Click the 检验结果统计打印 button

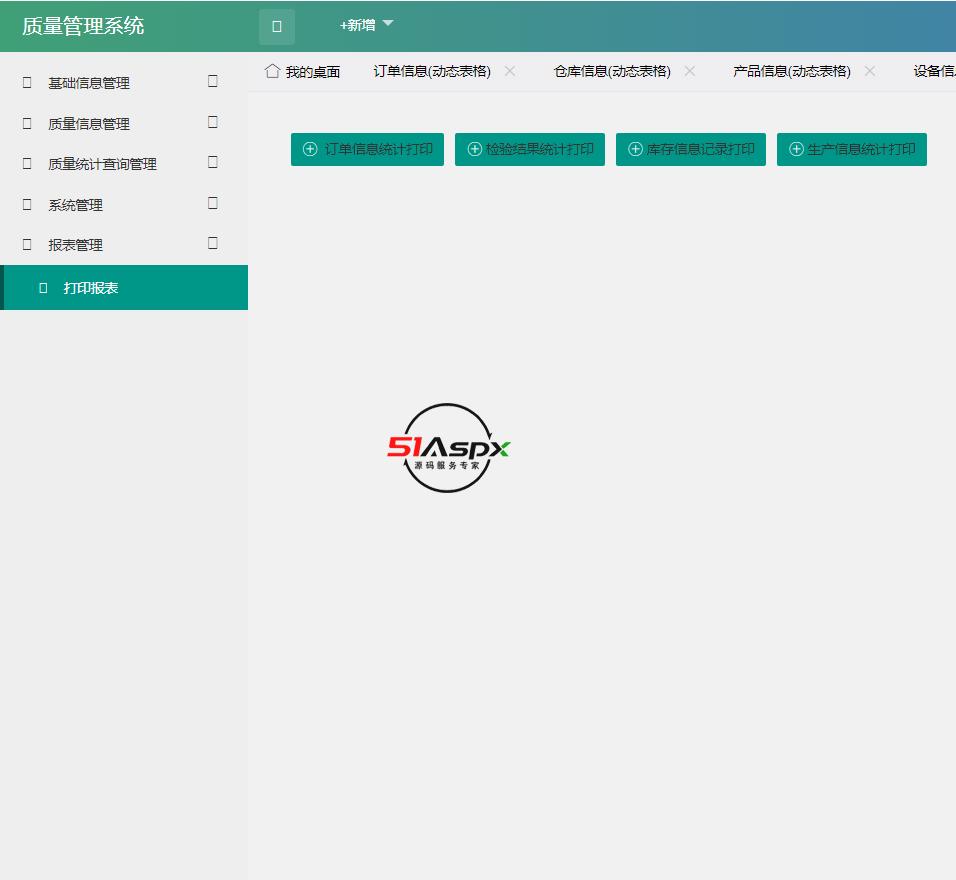click(530, 148)
